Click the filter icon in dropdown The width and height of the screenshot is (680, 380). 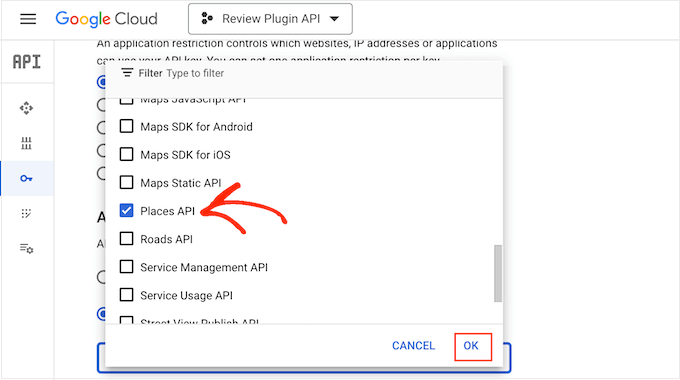click(127, 73)
